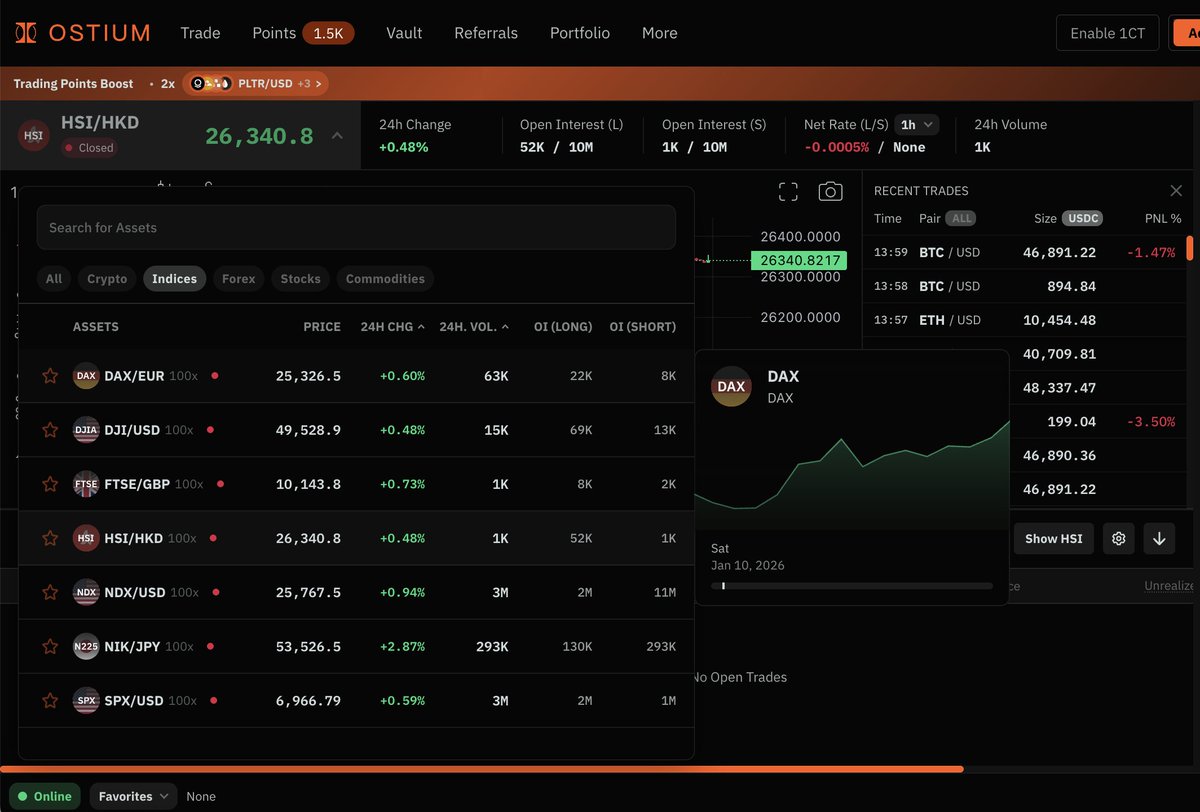
Task: Click the -3.50% PNL value
Action: pyautogui.click(x=1150, y=422)
